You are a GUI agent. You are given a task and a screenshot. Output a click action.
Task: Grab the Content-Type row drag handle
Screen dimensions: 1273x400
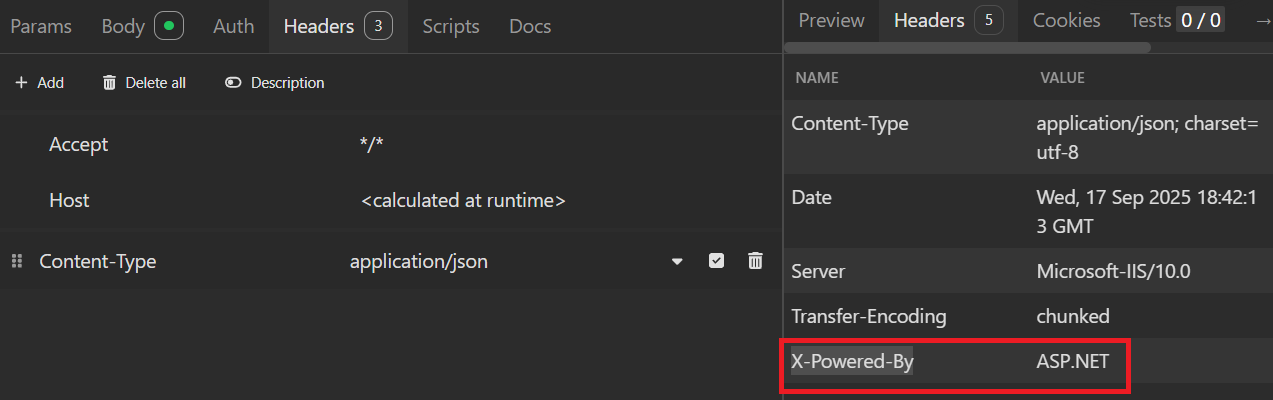coord(16,261)
